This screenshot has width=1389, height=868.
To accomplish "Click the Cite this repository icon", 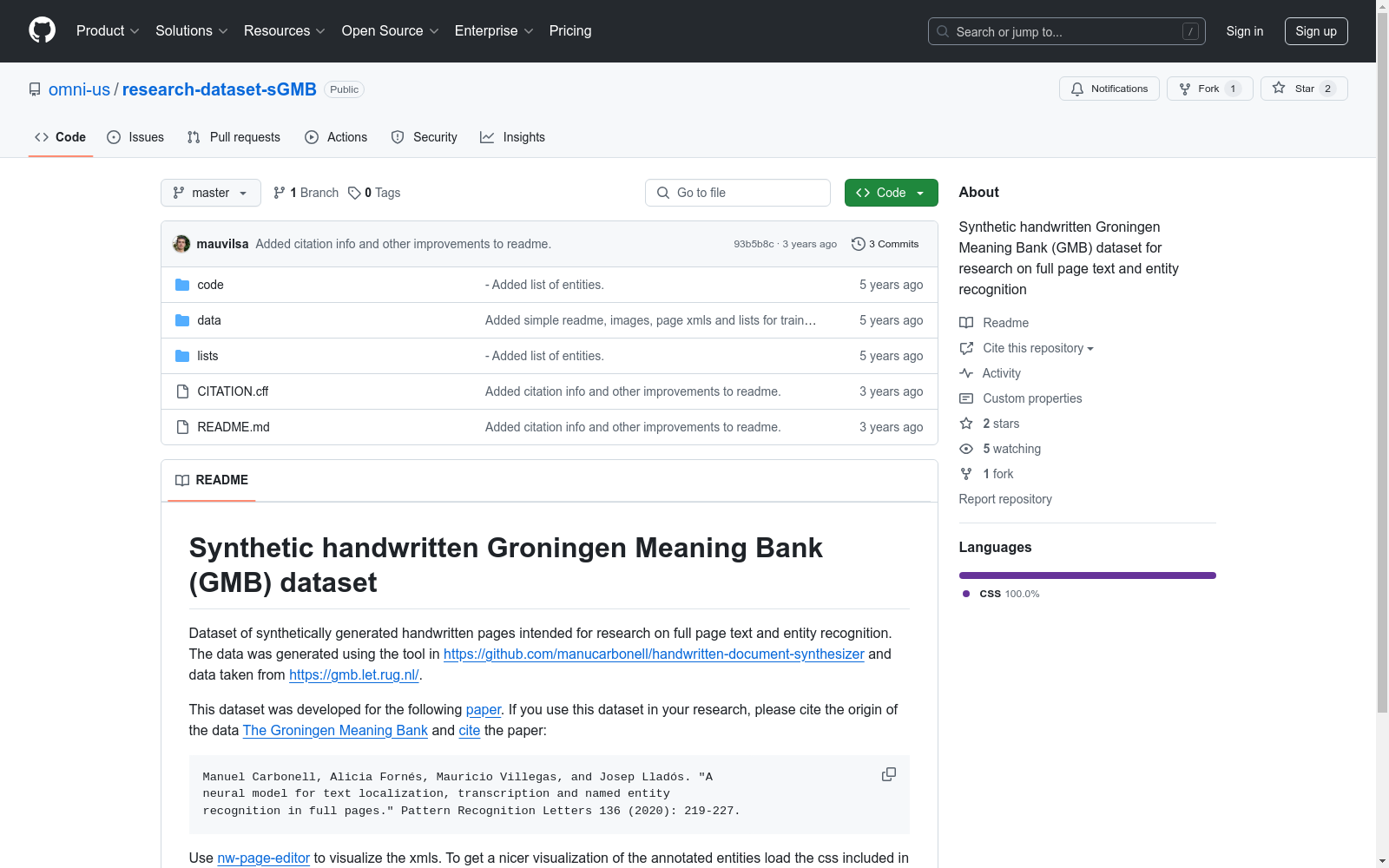I will [966, 348].
